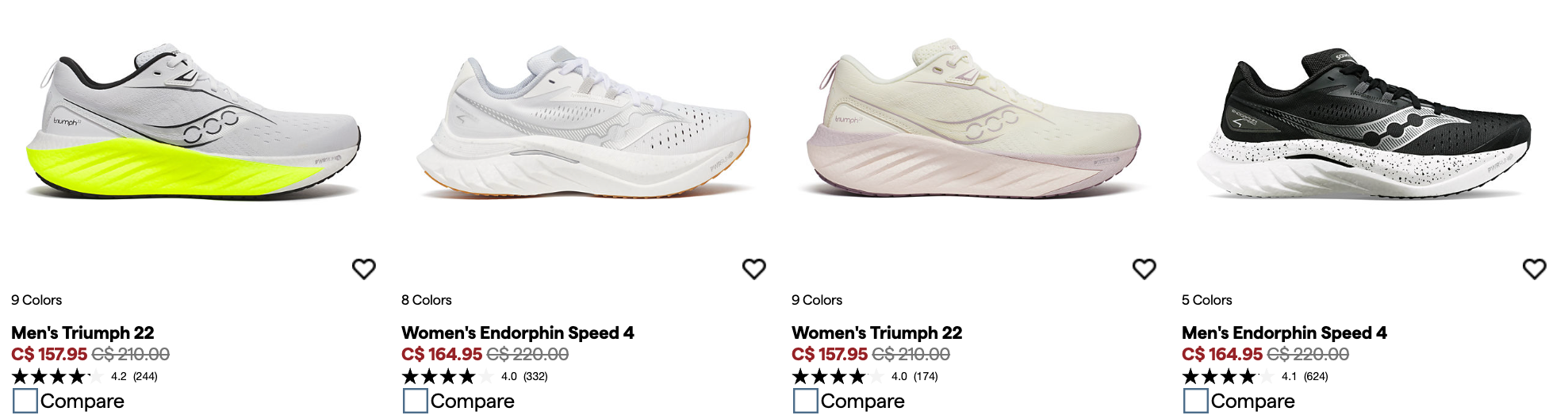Open Women's Endorphin Speed 4 title link
Screen dimensions: 1568x419
click(x=518, y=333)
